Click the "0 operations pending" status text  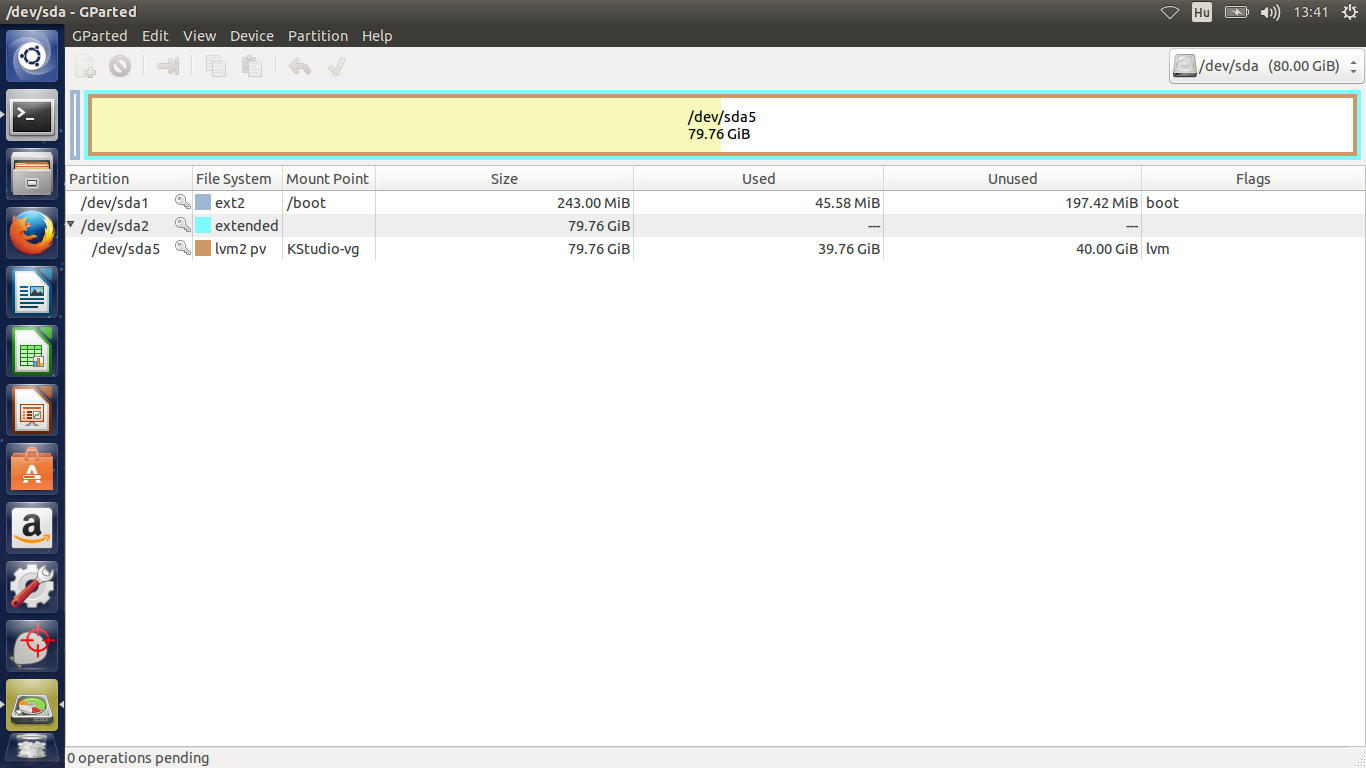138,758
